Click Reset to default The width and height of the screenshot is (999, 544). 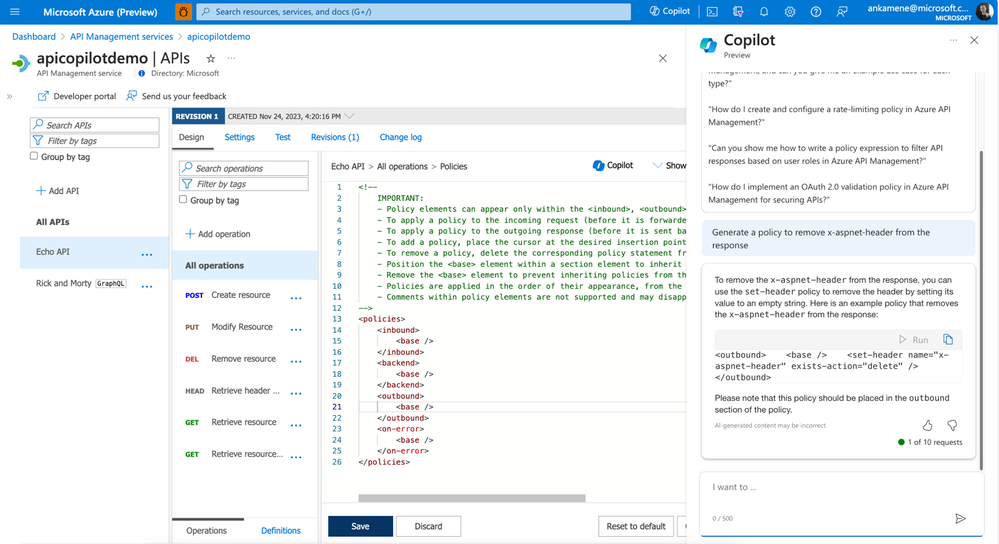(x=636, y=526)
